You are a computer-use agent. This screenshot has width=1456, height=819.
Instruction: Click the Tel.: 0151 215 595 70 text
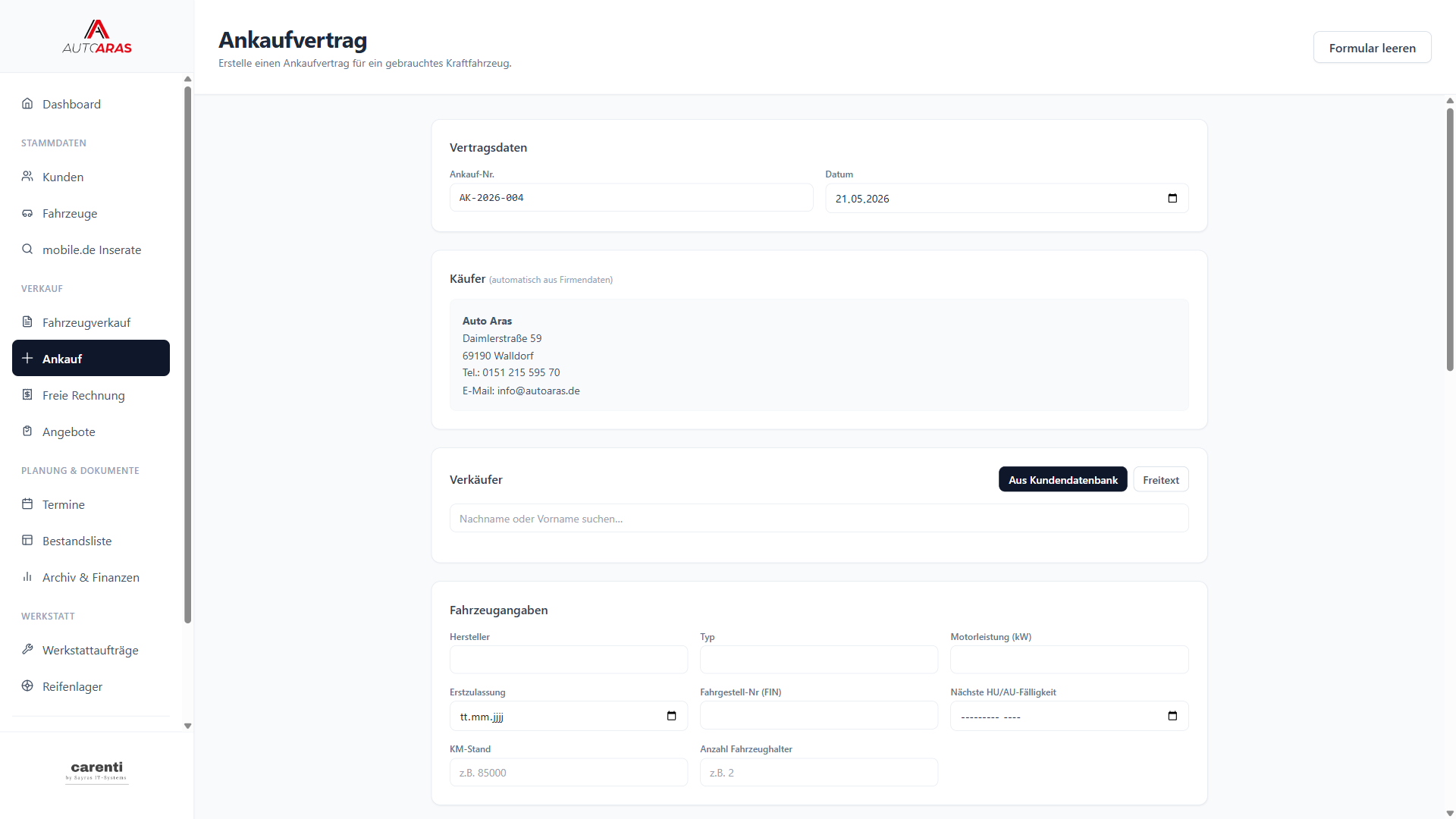511,372
